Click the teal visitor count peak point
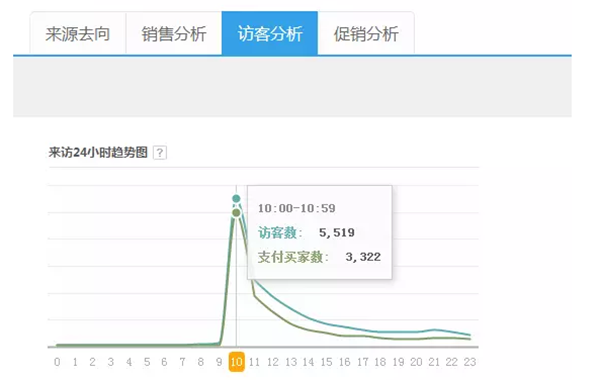The height and width of the screenshot is (380, 600). click(236, 198)
